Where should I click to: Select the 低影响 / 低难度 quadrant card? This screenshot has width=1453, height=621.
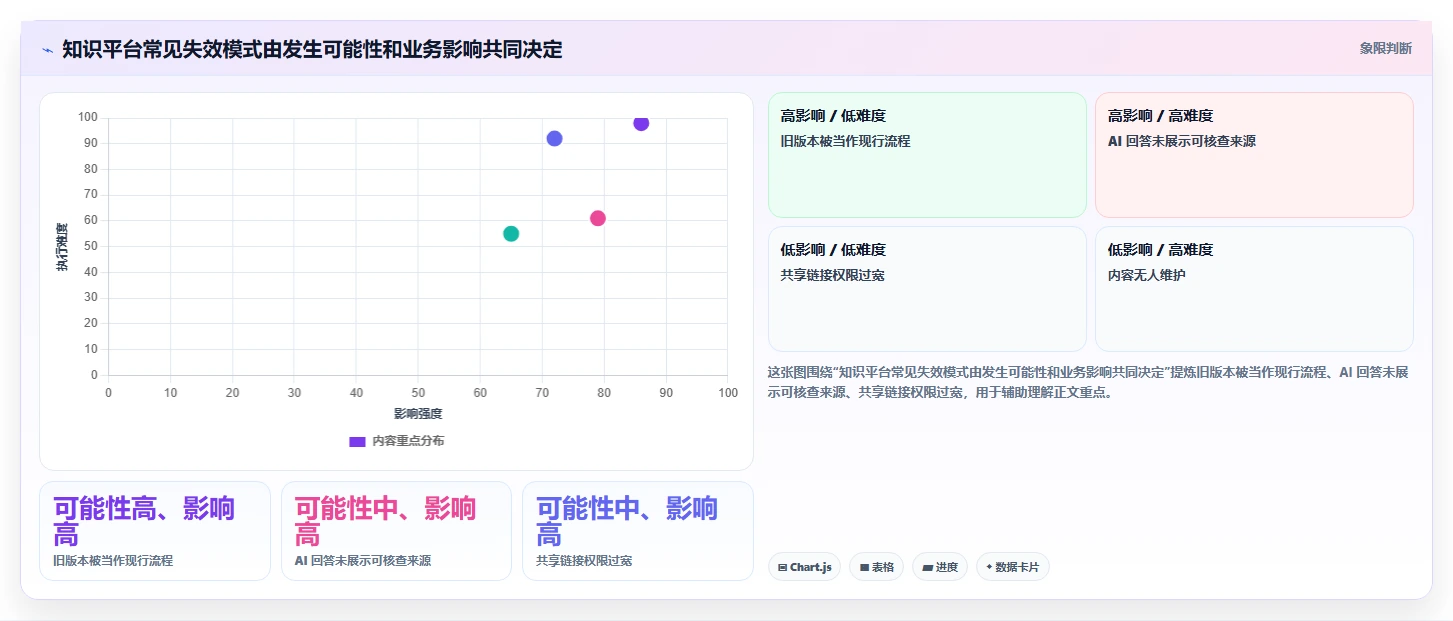tap(927, 289)
